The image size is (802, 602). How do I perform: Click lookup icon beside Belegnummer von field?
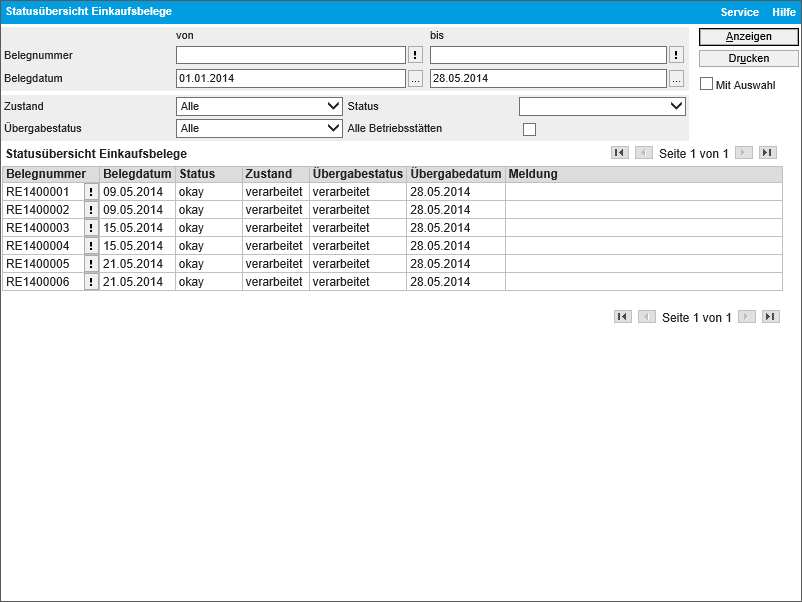[x=416, y=55]
